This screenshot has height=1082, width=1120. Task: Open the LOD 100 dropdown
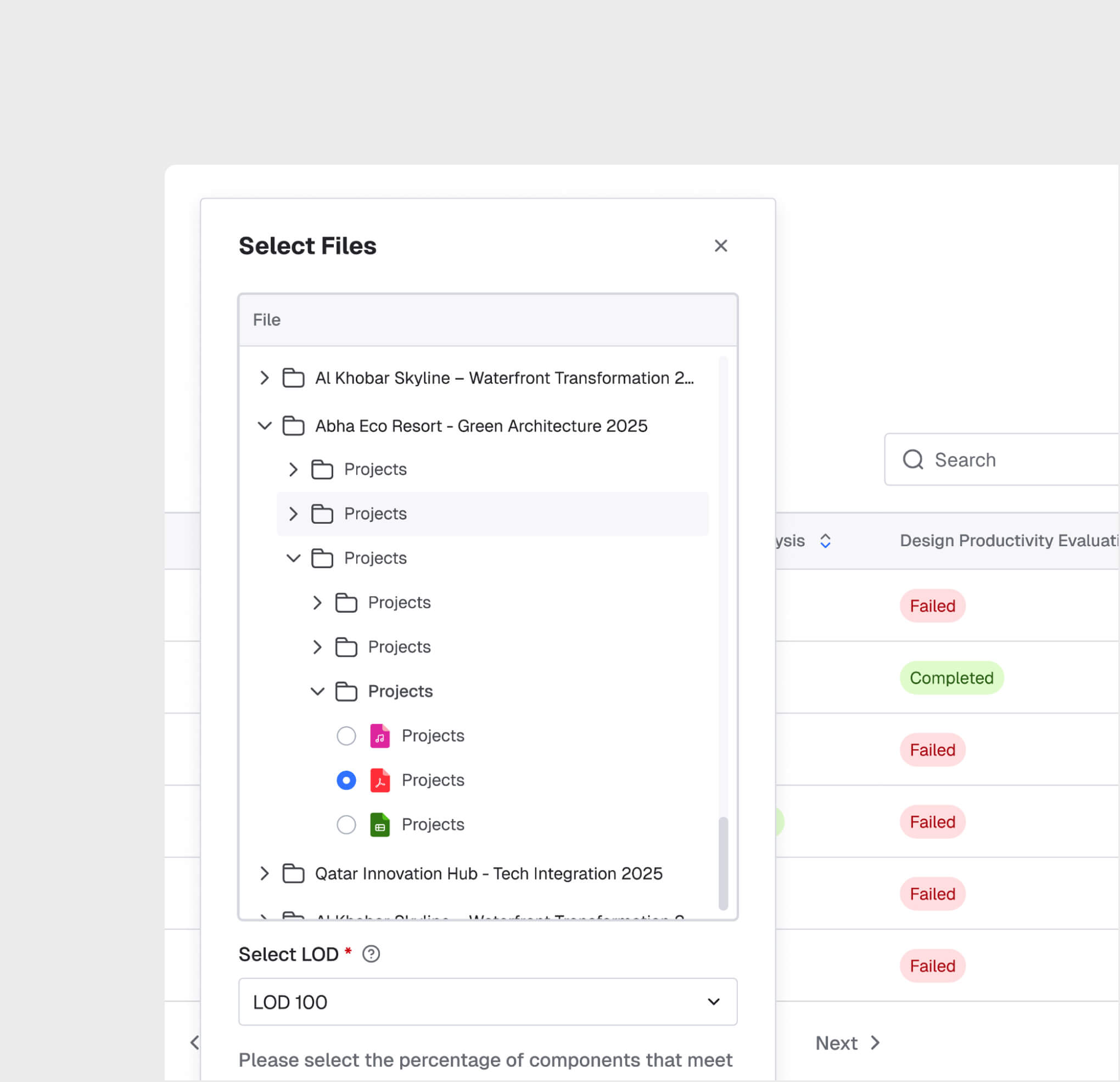pyautogui.click(x=488, y=1002)
